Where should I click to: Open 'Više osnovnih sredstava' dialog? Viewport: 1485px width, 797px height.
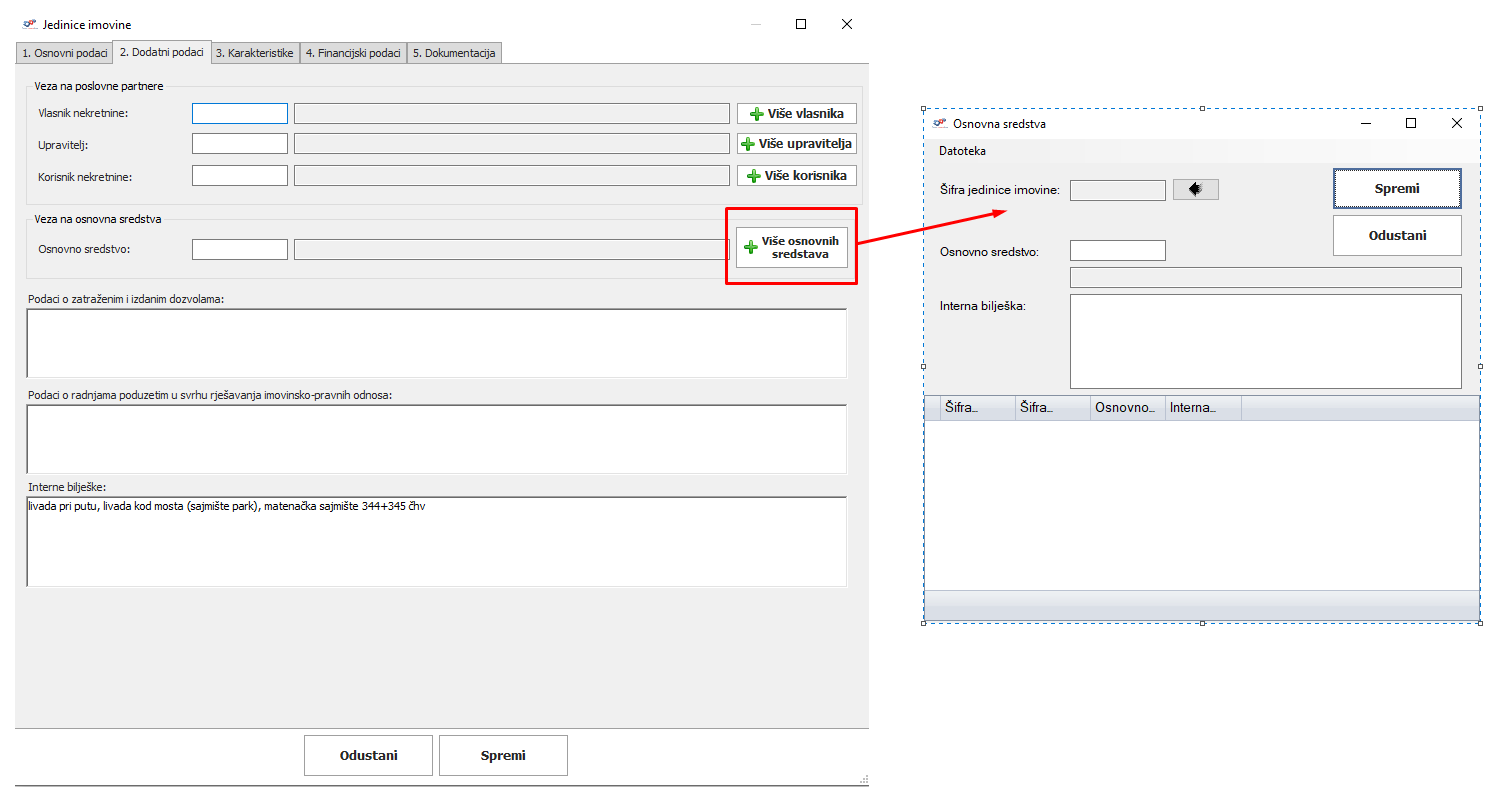pyautogui.click(x=791, y=247)
